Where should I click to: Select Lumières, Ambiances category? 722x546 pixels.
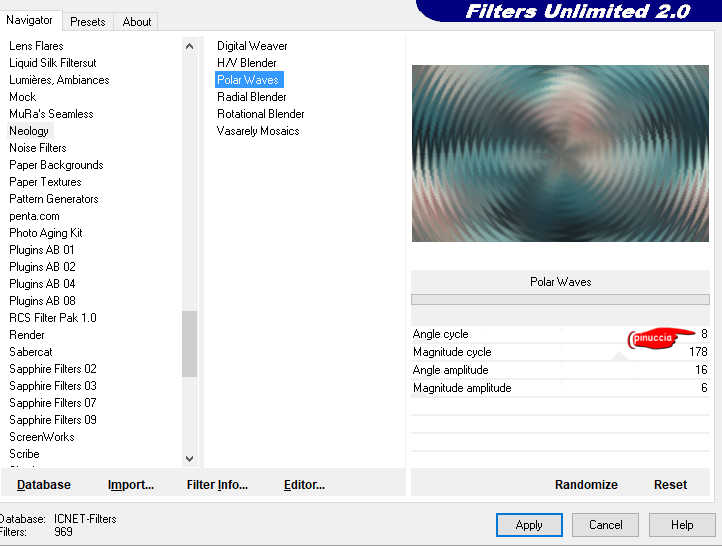(59, 80)
